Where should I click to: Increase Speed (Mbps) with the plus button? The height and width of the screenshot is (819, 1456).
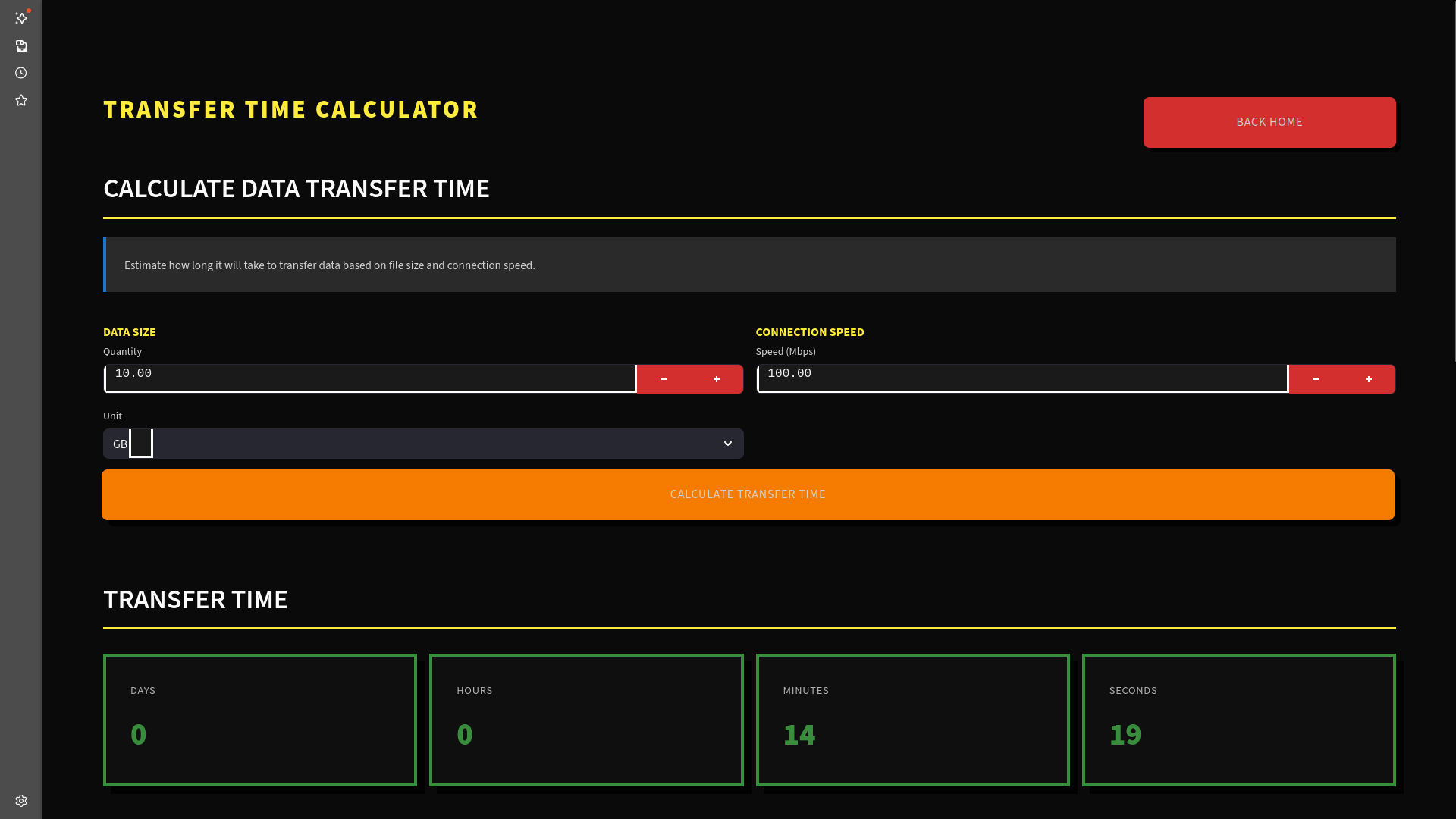(1369, 379)
